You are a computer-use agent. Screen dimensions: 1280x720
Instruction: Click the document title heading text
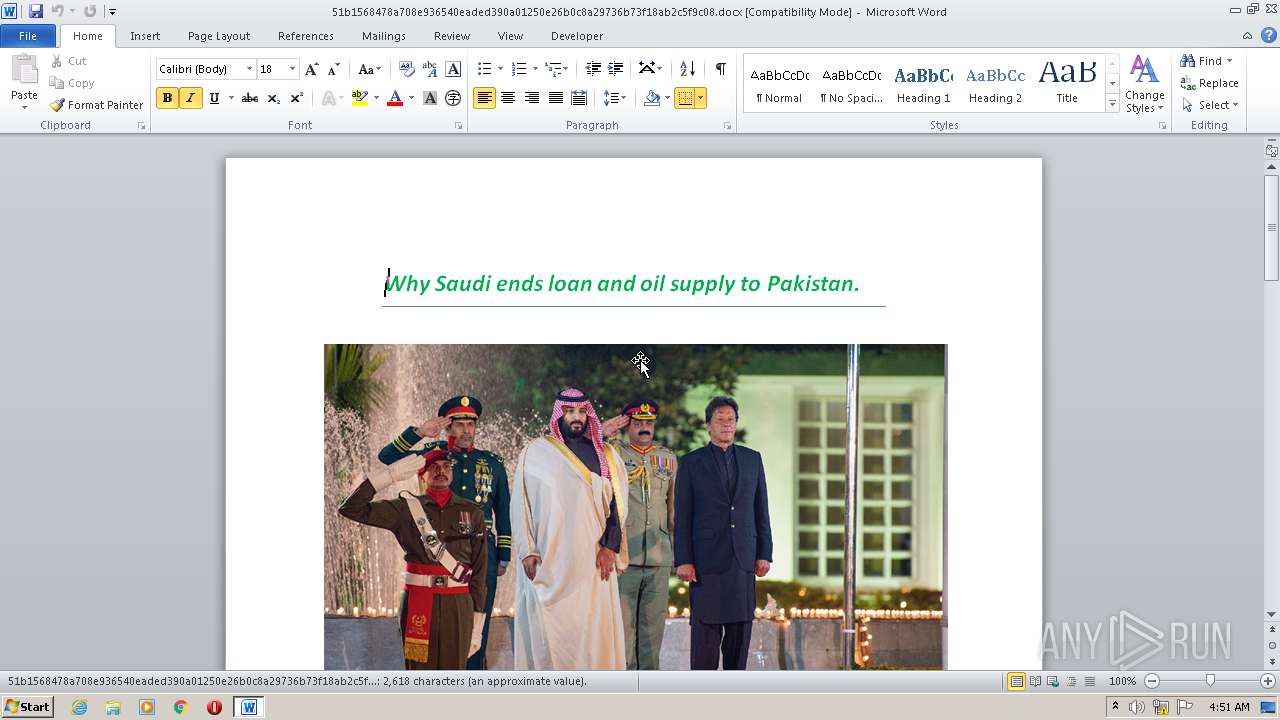coord(622,284)
